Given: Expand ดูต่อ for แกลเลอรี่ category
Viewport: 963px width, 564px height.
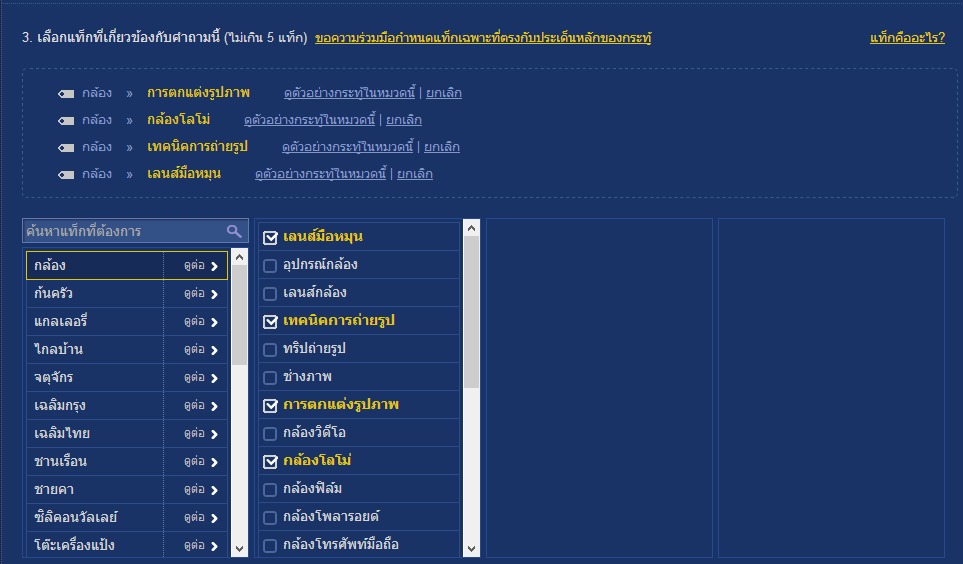Looking at the screenshot, I should pos(201,321).
